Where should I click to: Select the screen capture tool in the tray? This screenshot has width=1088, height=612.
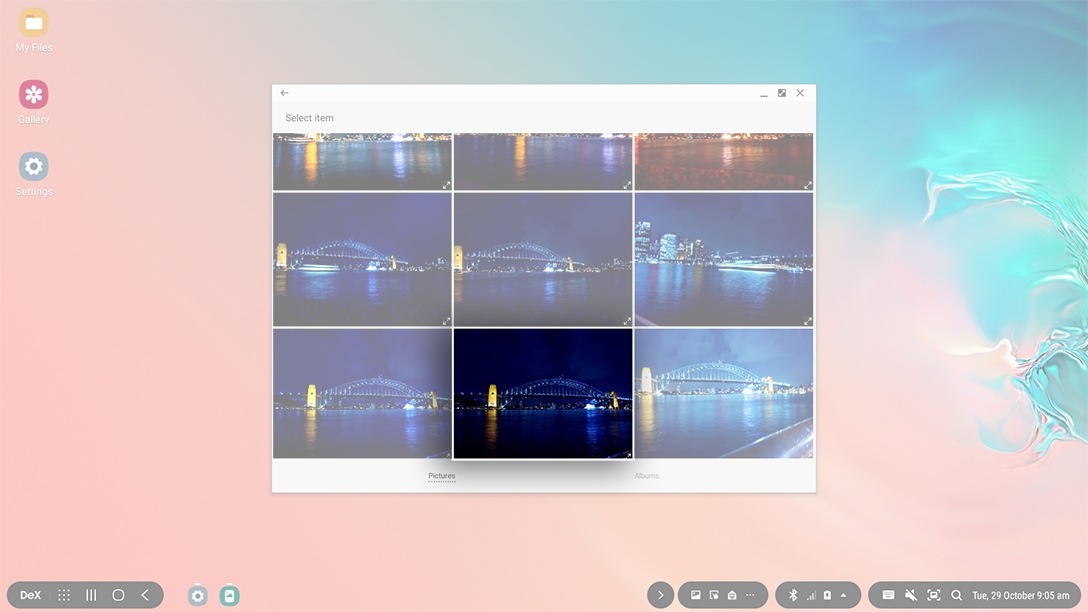point(933,594)
